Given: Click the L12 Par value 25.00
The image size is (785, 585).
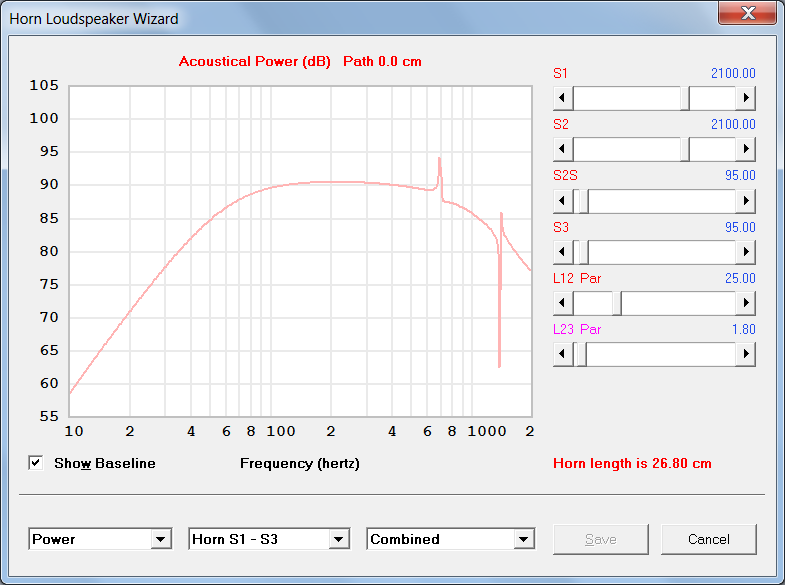Looking at the screenshot, I should tap(740, 279).
